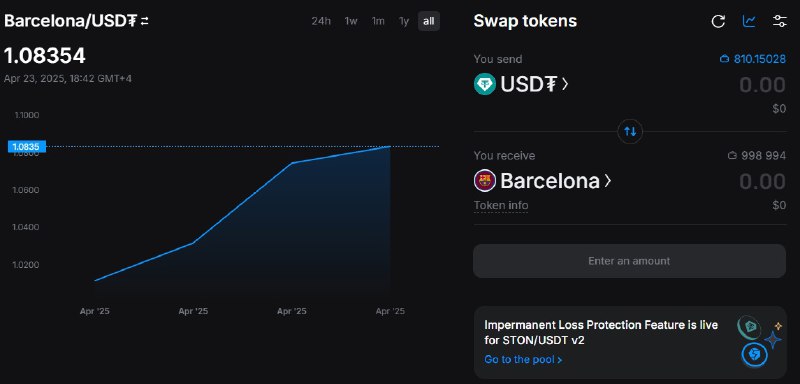Open USD₮ token selector chevron

(x=565, y=84)
